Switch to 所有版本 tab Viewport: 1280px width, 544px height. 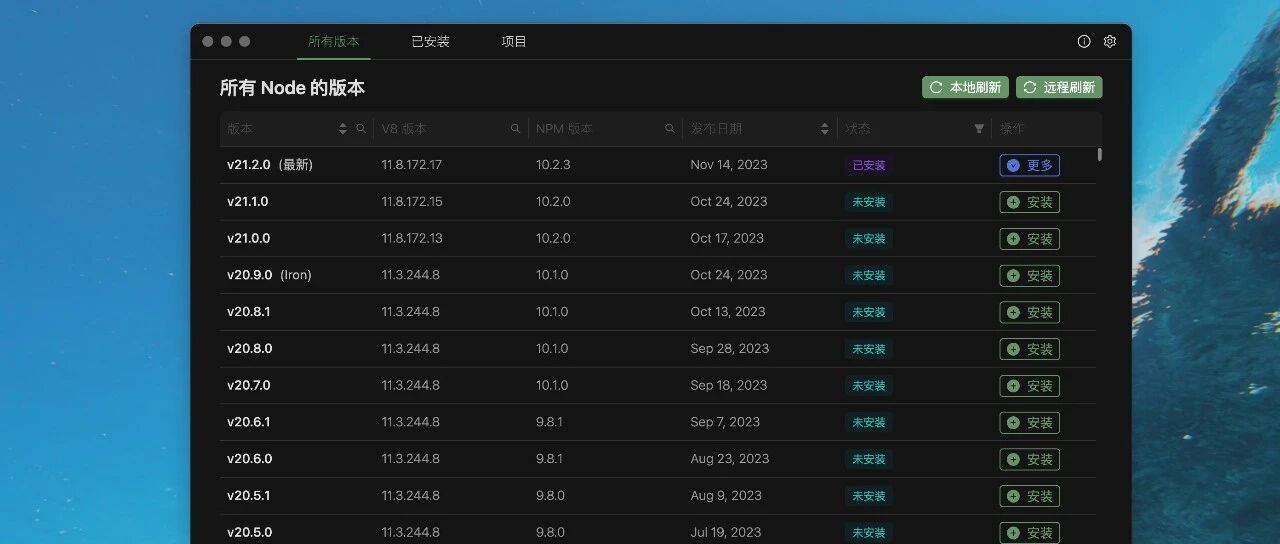pyautogui.click(x=334, y=42)
